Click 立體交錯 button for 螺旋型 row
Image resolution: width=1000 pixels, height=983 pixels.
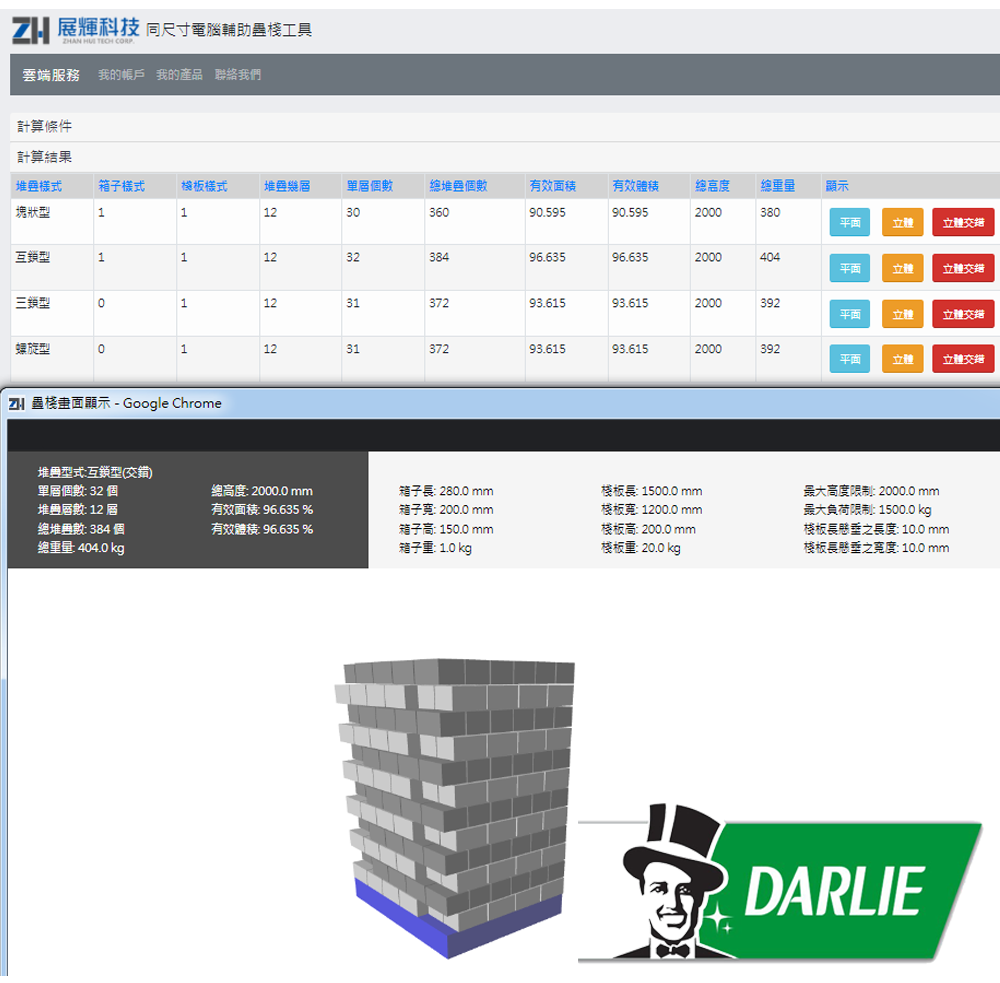[x=962, y=359]
